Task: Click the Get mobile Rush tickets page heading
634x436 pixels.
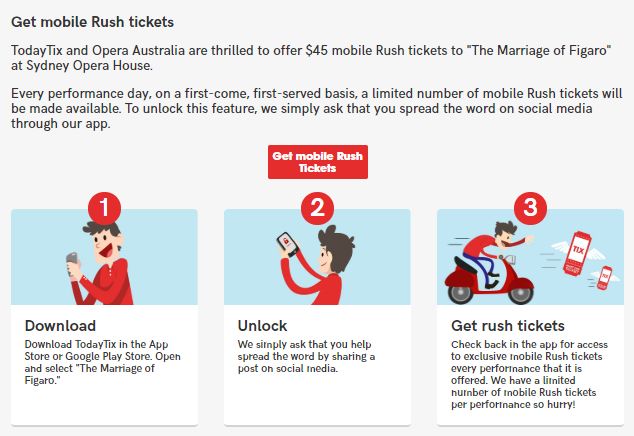Action: (93, 22)
